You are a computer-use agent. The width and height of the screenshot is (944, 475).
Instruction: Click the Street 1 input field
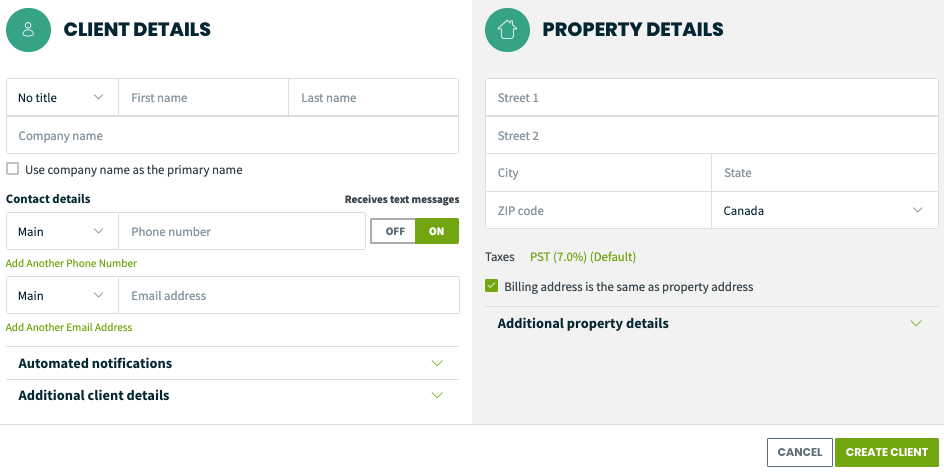click(x=712, y=98)
